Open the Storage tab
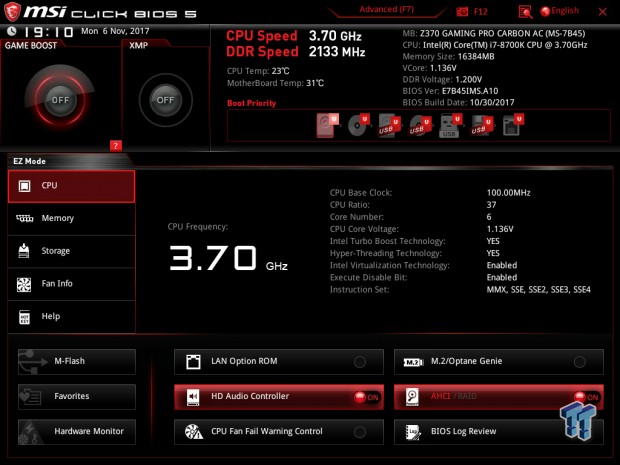This screenshot has width=620, height=465. pyautogui.click(x=71, y=251)
